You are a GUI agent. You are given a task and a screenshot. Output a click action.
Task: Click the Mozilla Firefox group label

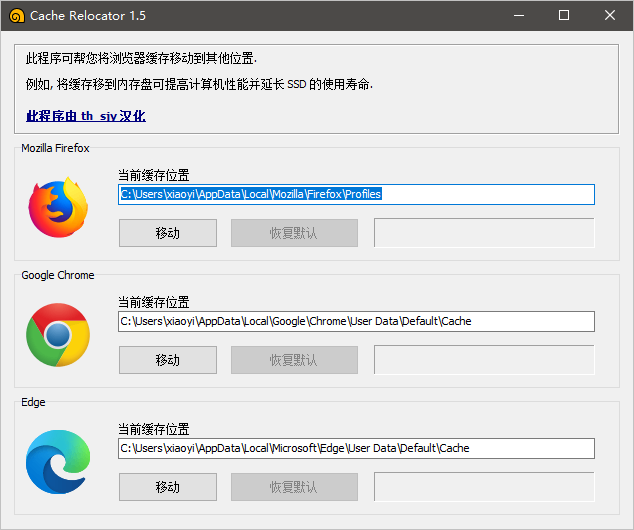(55, 148)
